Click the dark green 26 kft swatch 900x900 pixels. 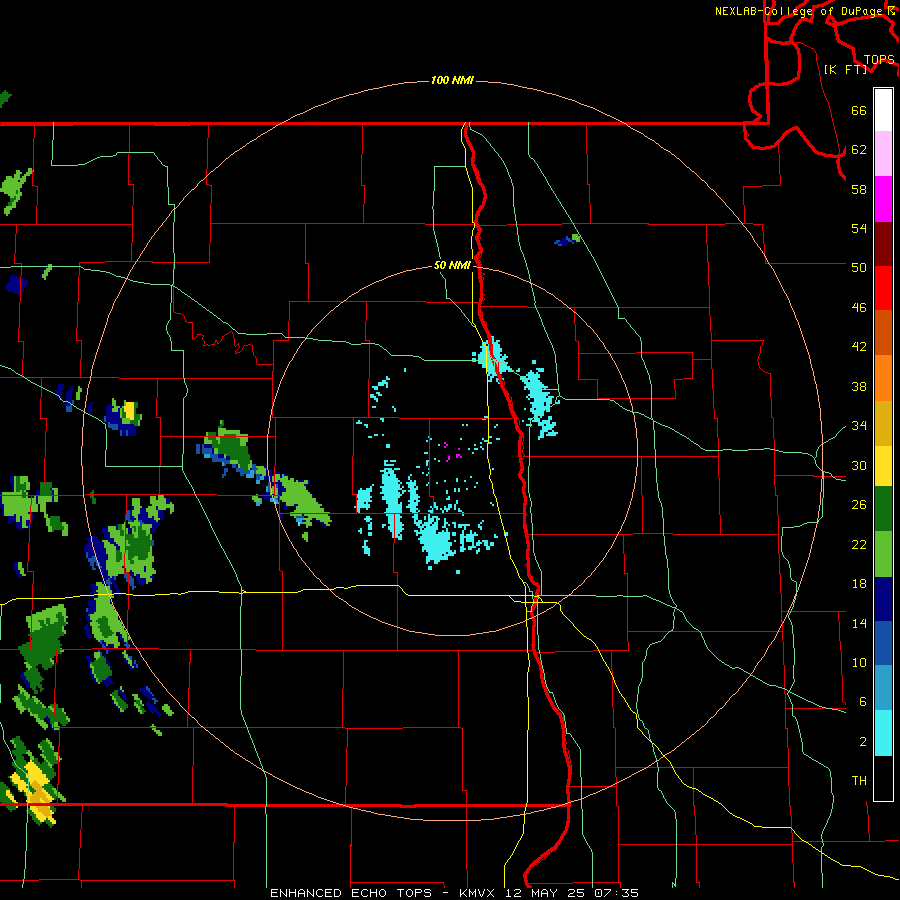pos(883,509)
